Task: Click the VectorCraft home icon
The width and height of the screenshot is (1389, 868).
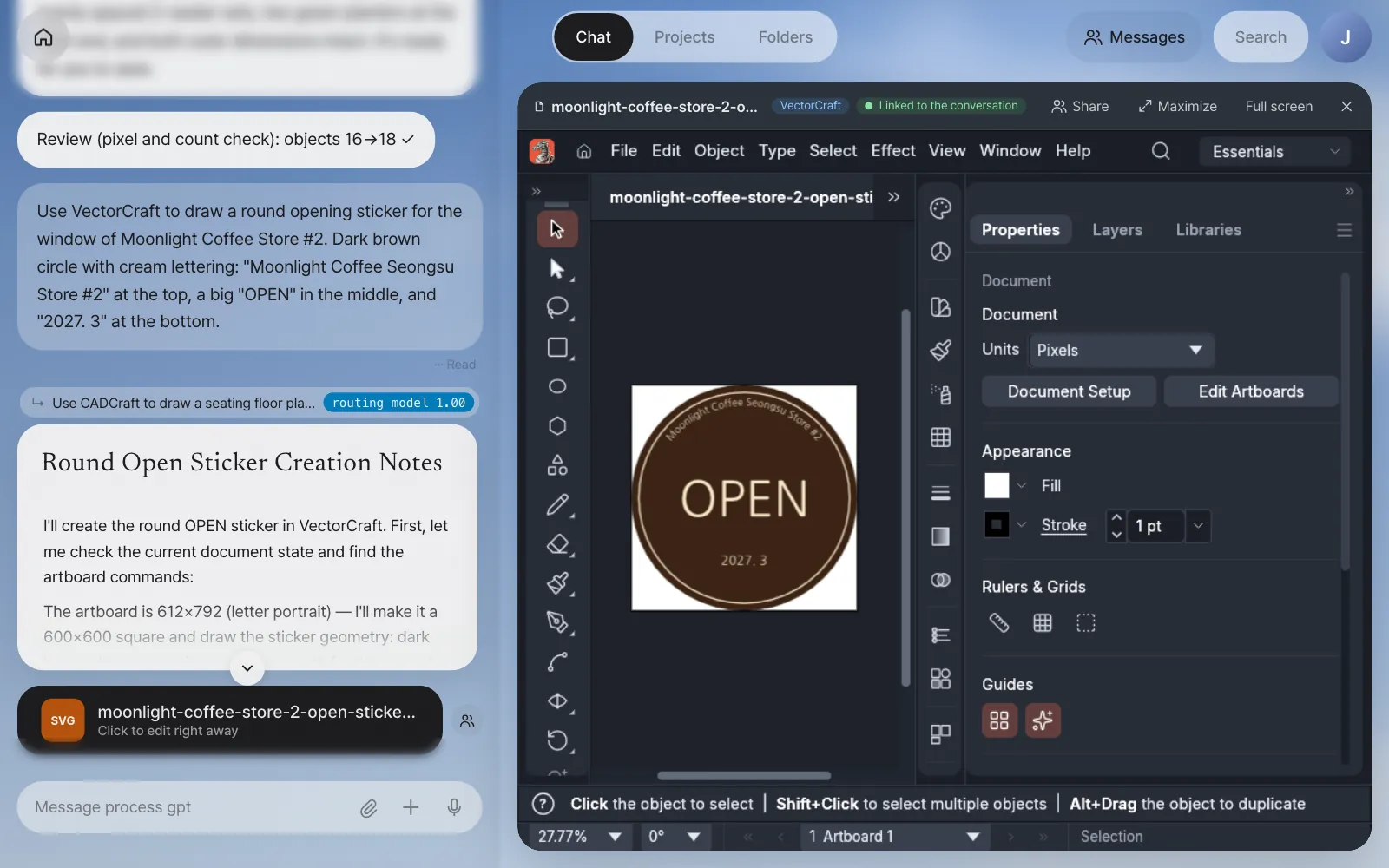Action: coord(584,151)
